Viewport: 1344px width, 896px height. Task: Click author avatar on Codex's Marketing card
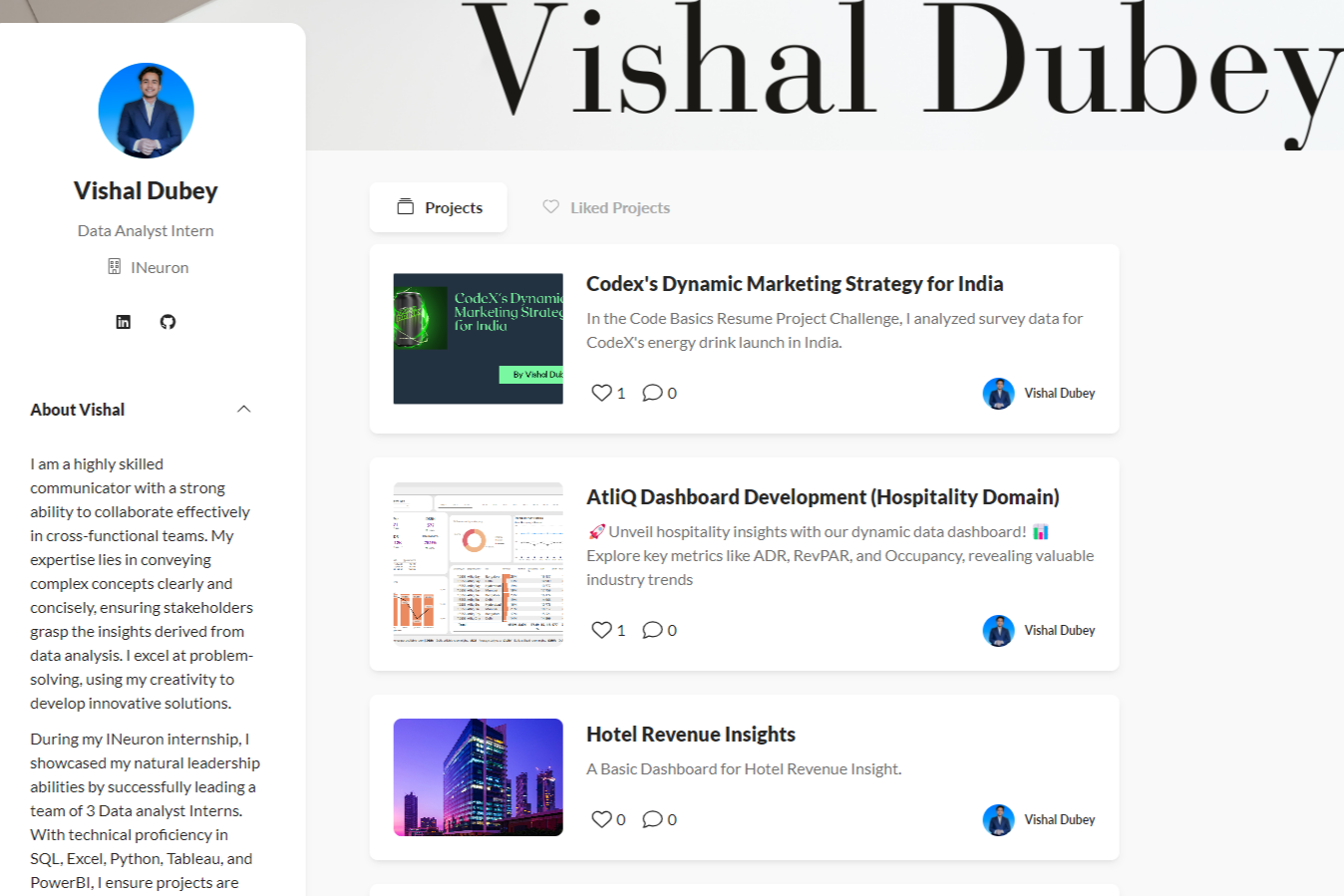(x=998, y=394)
